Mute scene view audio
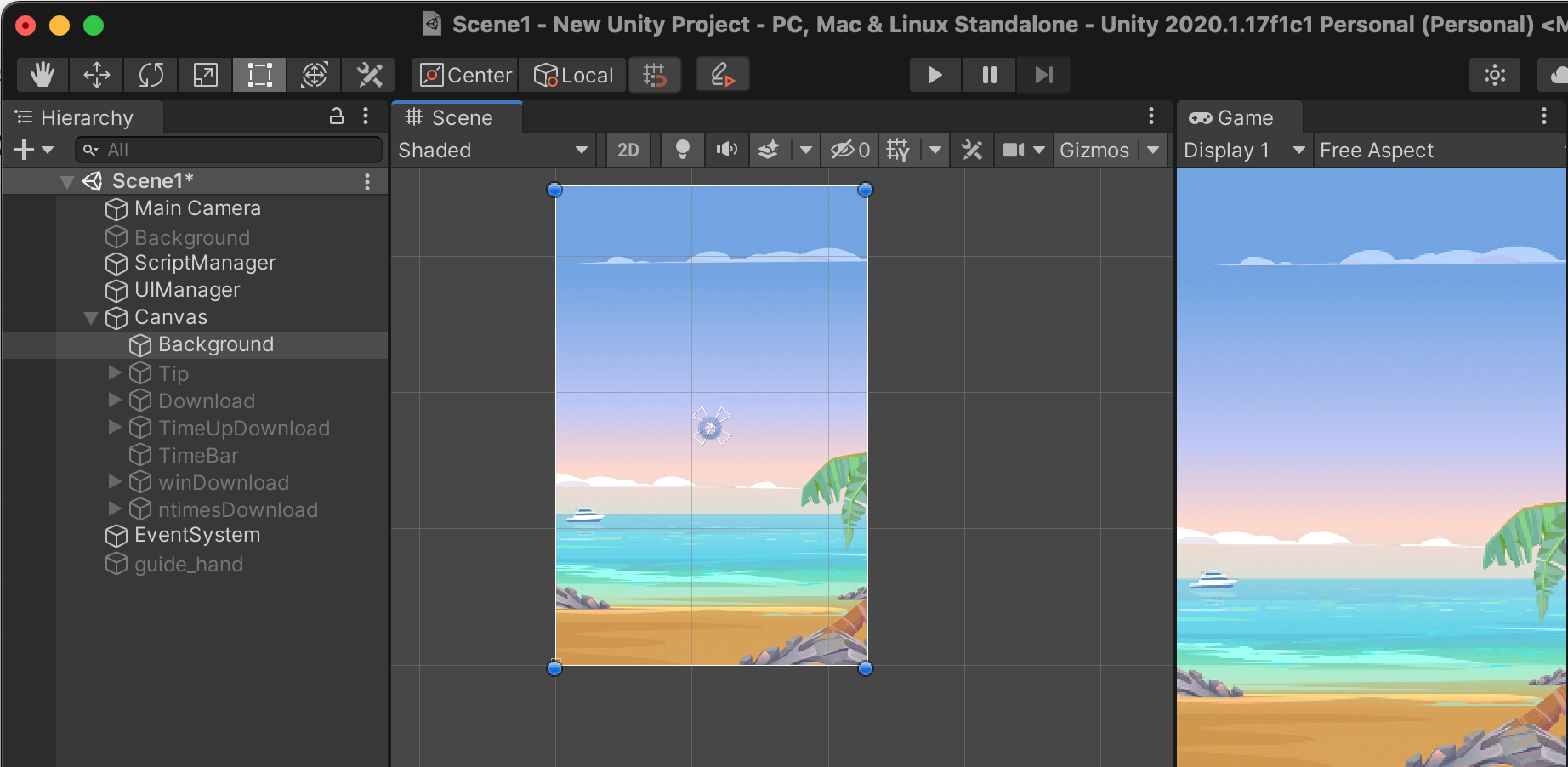 (726, 150)
